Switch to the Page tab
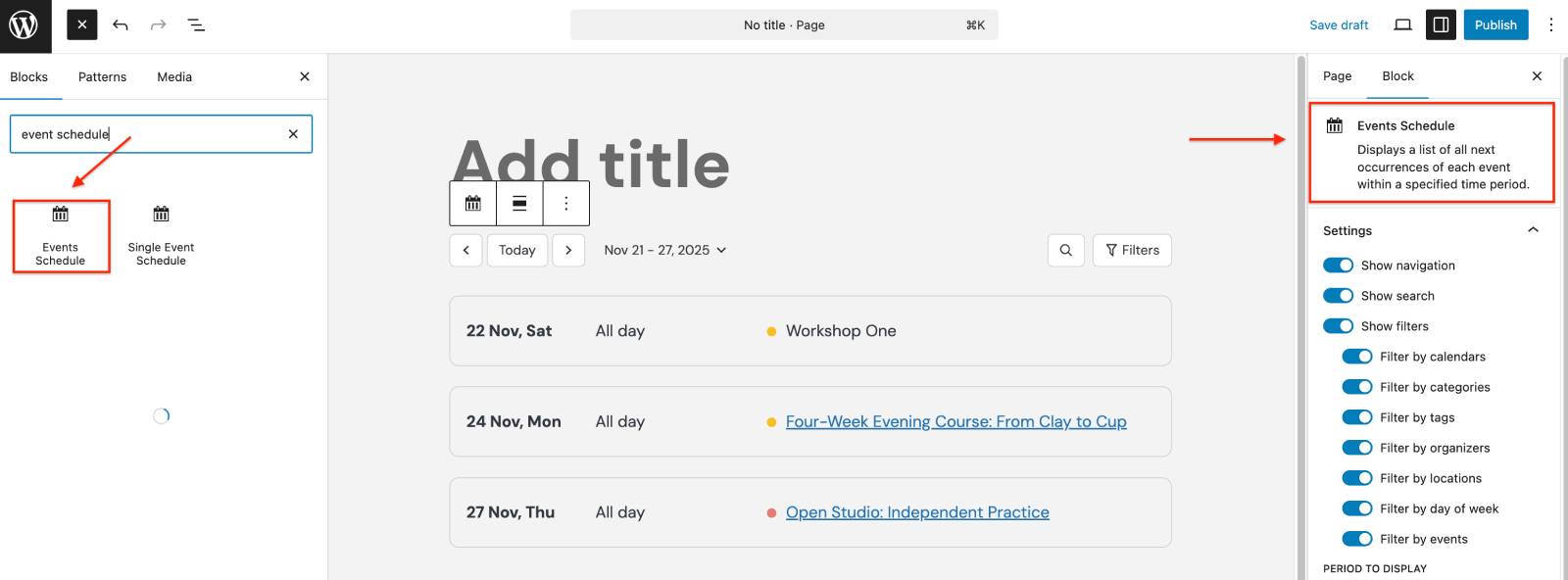 point(1337,76)
